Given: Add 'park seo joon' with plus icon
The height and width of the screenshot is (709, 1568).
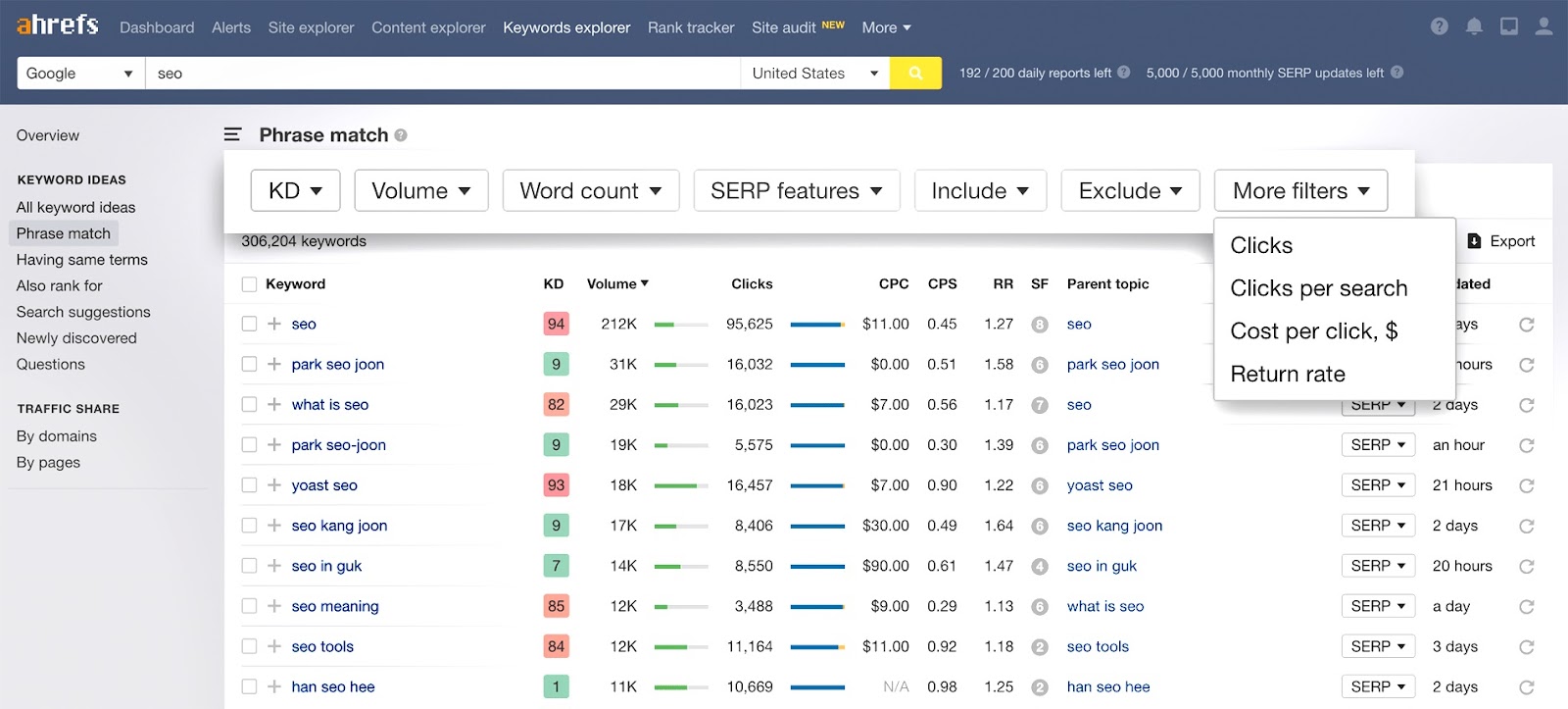Looking at the screenshot, I should pos(274,364).
